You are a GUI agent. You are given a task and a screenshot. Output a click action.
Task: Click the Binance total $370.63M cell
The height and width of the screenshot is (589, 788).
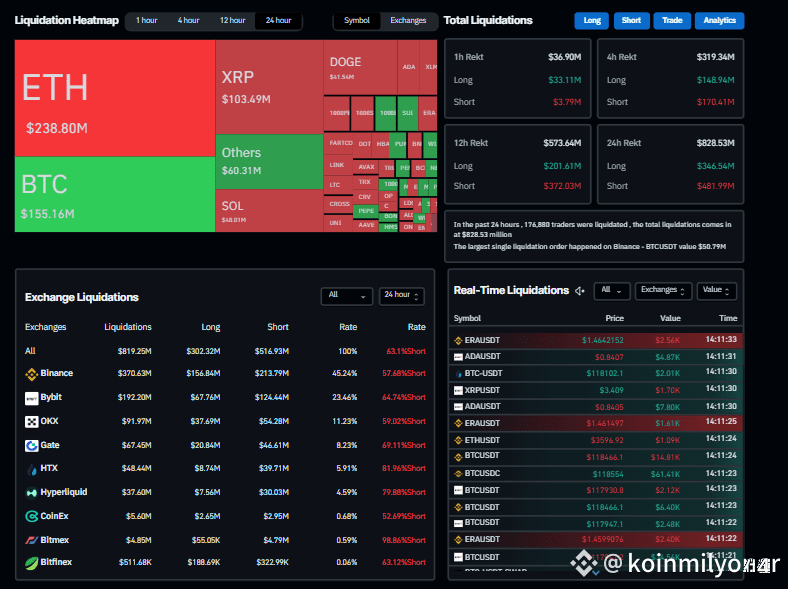[x=135, y=373]
